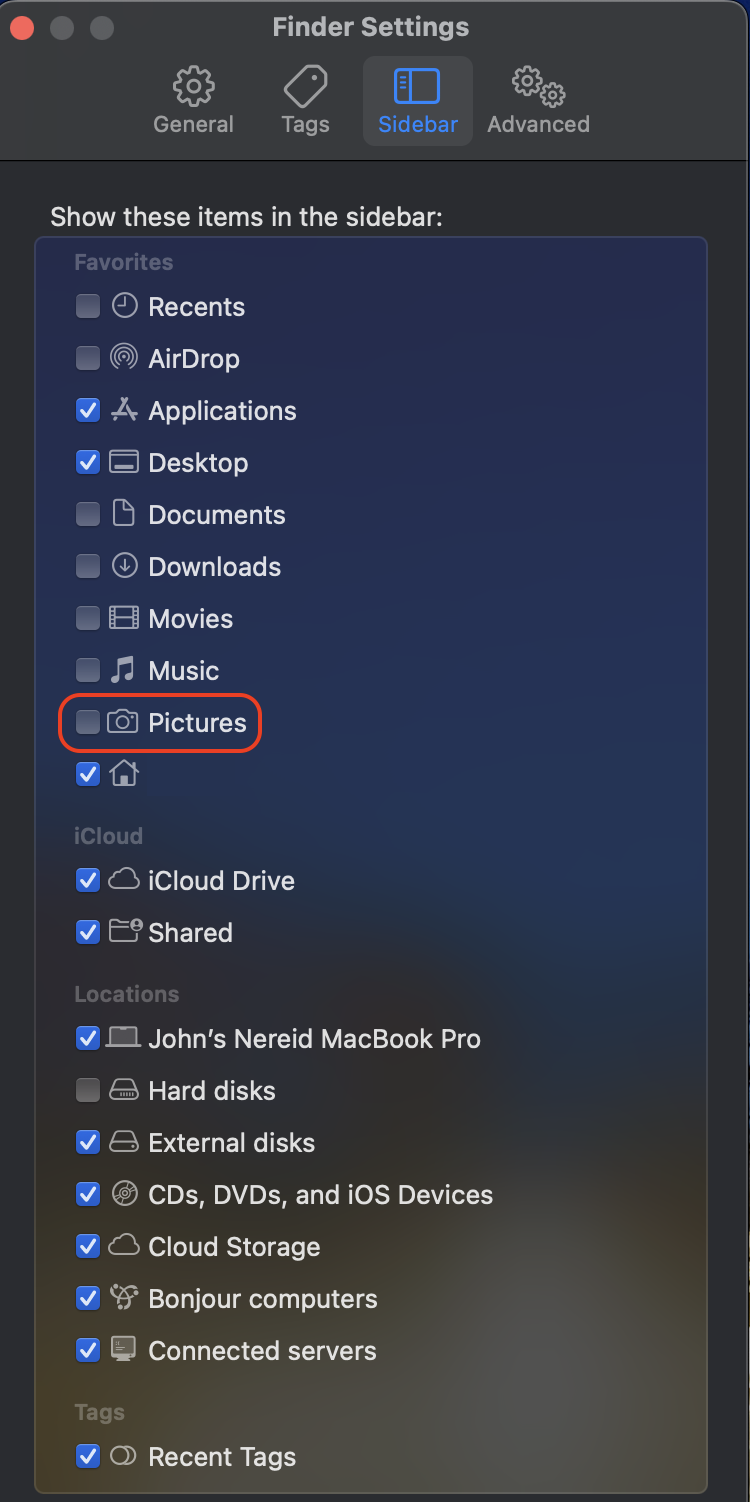Click the home folder house icon

pyautogui.click(x=123, y=774)
